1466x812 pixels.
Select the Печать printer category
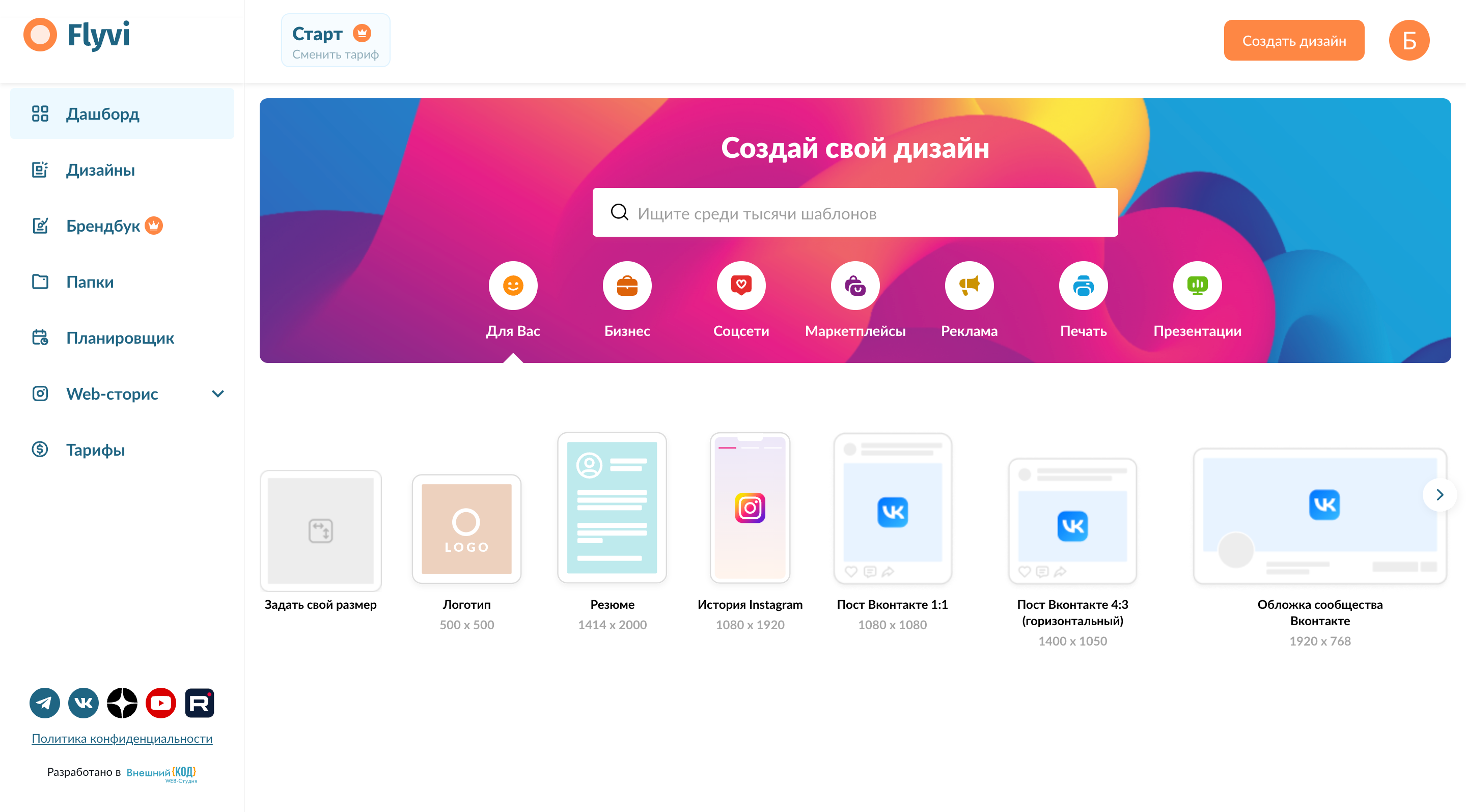1084,286
